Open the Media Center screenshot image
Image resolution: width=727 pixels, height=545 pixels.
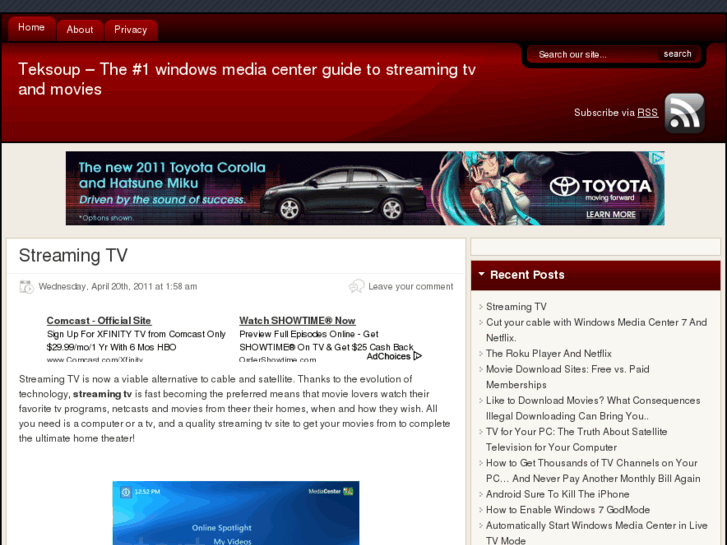coord(236,513)
